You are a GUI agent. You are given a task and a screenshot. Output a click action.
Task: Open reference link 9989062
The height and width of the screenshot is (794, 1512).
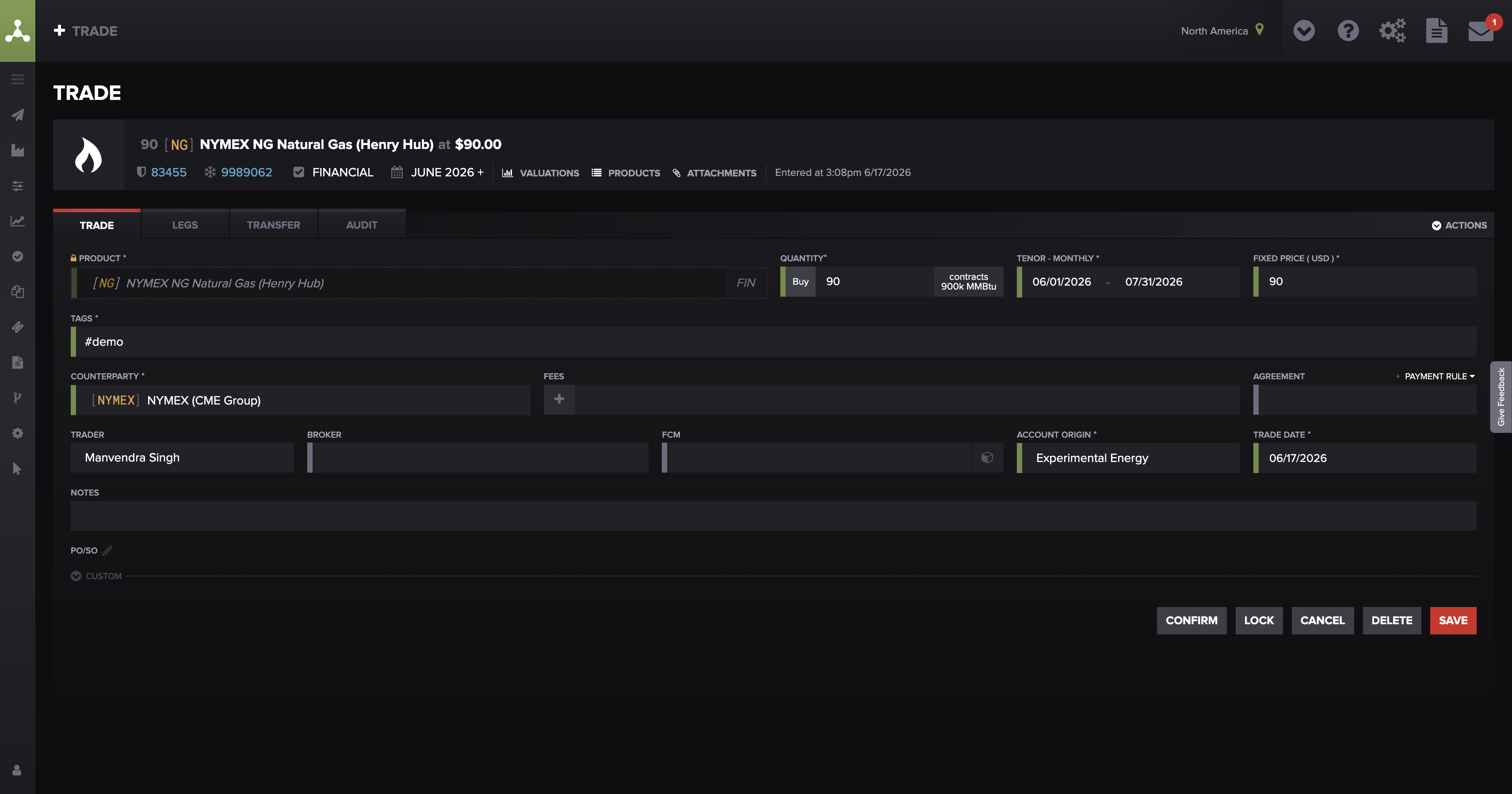(x=247, y=172)
